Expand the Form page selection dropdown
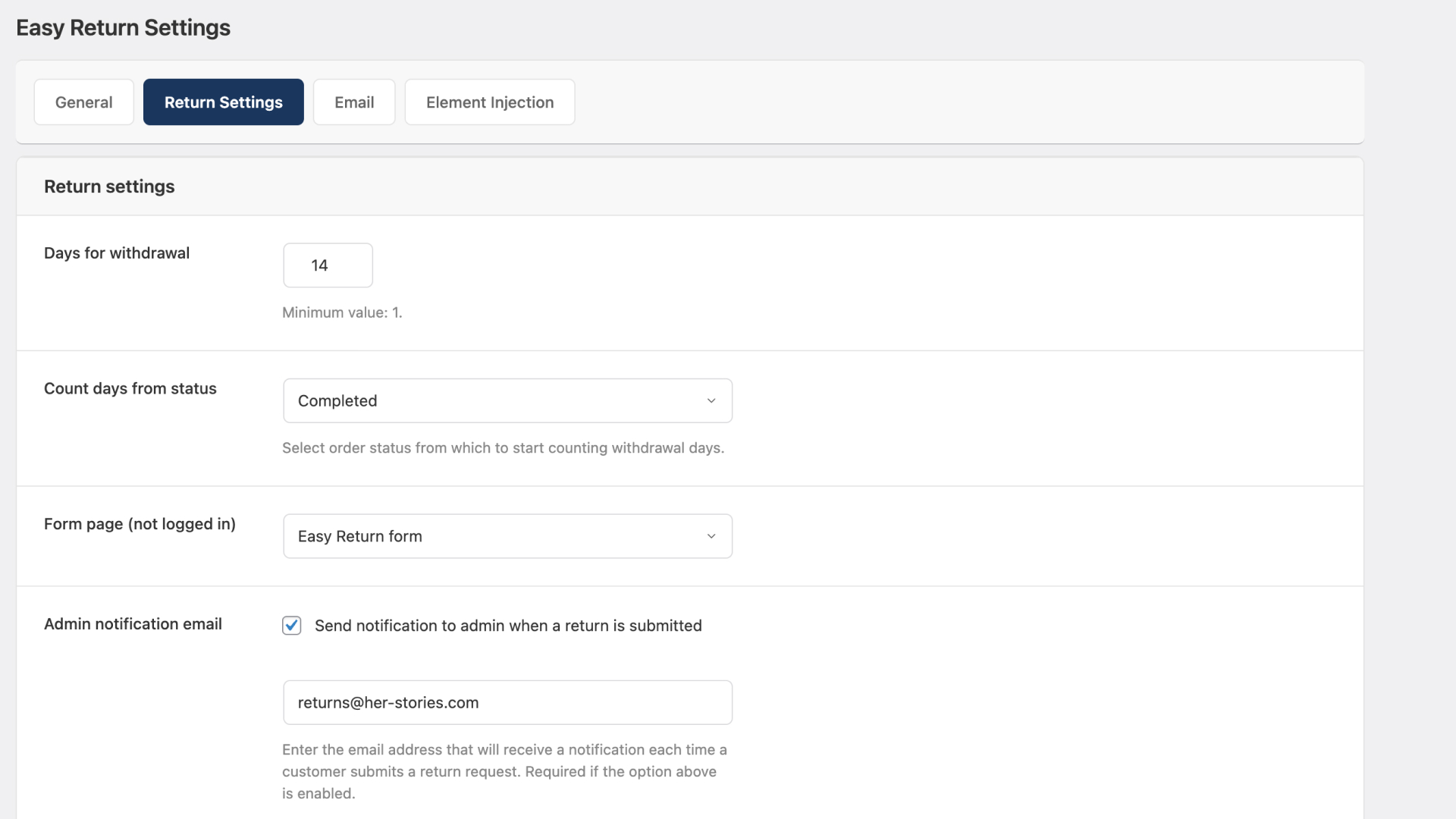 (x=507, y=535)
